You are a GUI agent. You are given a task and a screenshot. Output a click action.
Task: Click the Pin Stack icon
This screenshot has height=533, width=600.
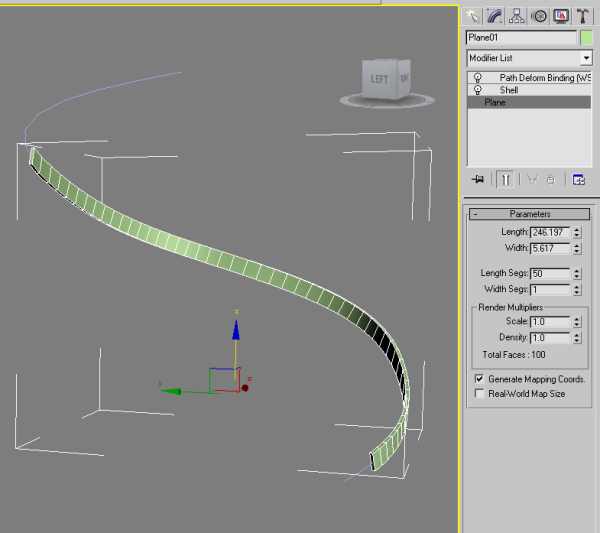478,179
